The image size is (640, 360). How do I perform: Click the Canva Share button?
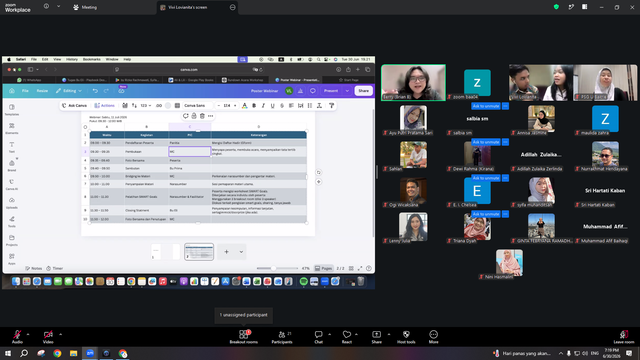coord(364,91)
